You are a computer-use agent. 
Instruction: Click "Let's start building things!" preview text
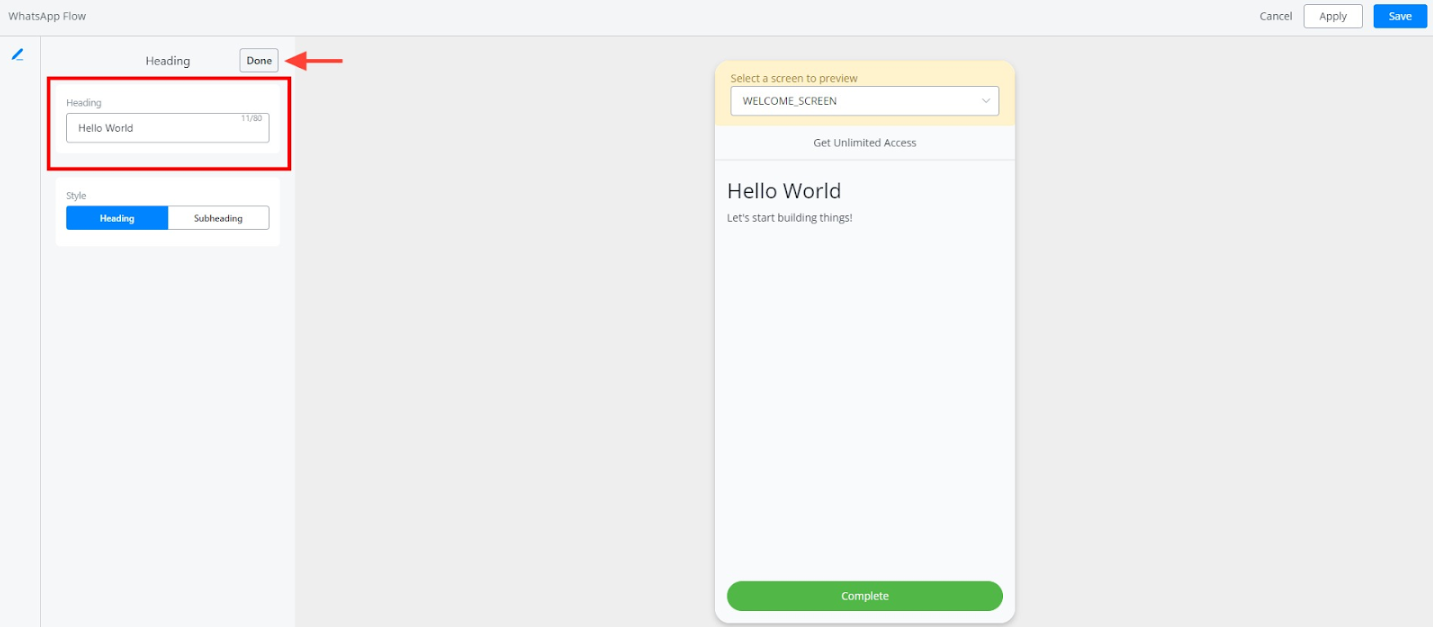789,217
